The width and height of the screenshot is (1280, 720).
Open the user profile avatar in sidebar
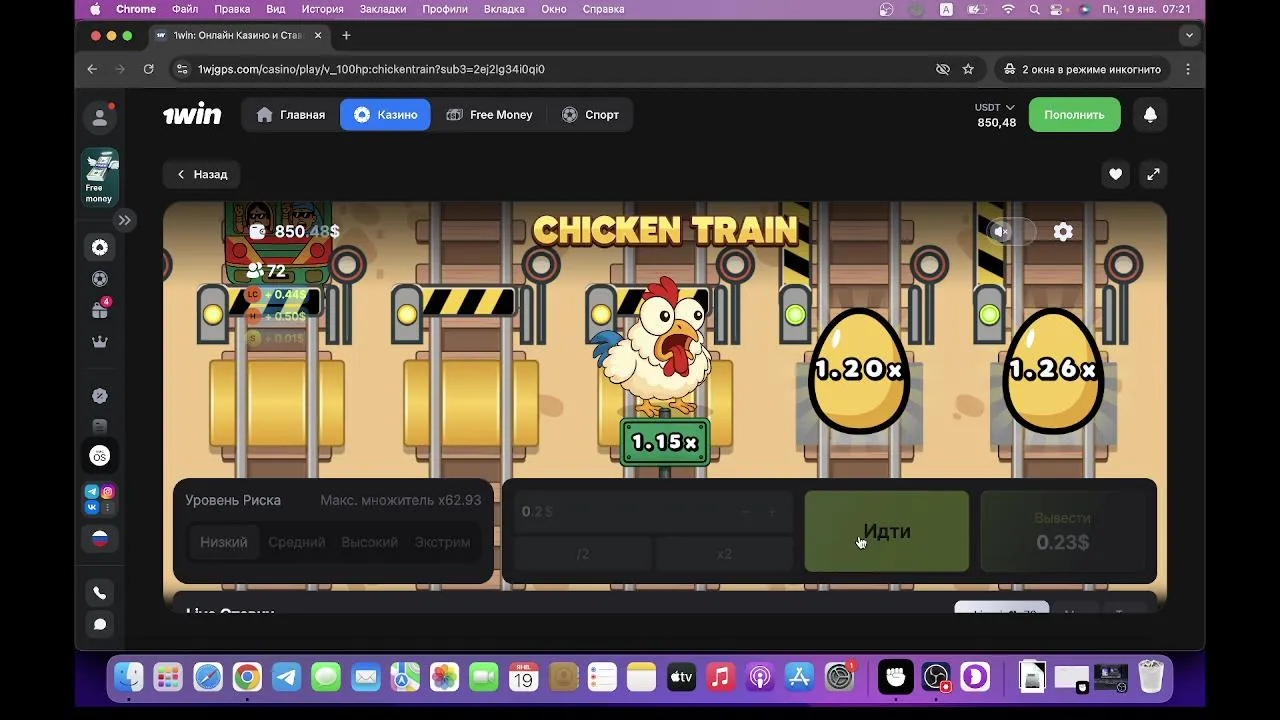(x=100, y=118)
